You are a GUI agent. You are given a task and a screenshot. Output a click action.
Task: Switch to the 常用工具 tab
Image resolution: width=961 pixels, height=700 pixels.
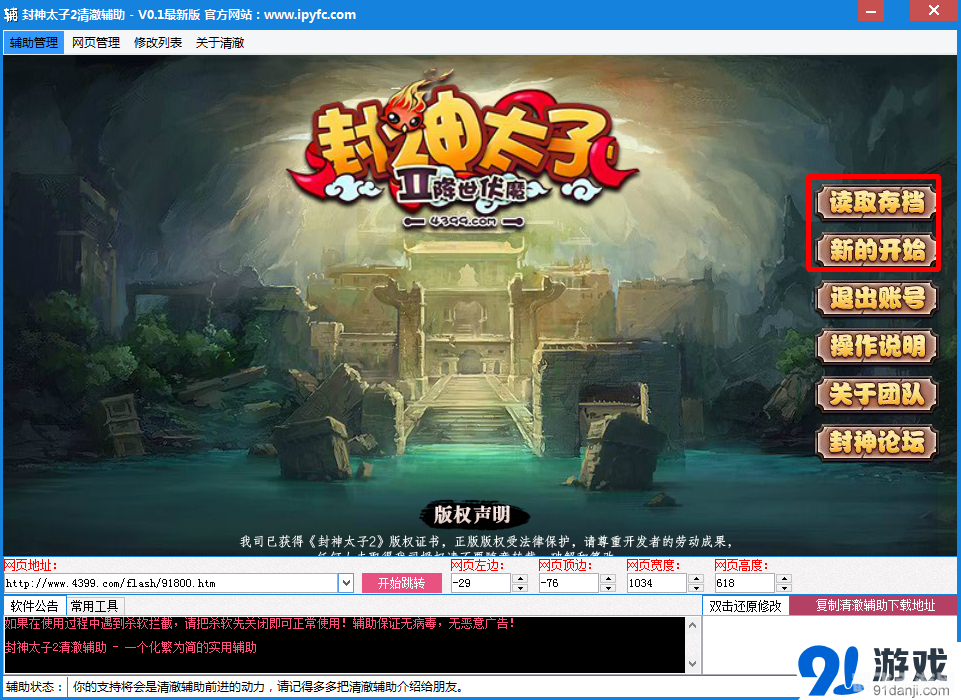coord(96,605)
